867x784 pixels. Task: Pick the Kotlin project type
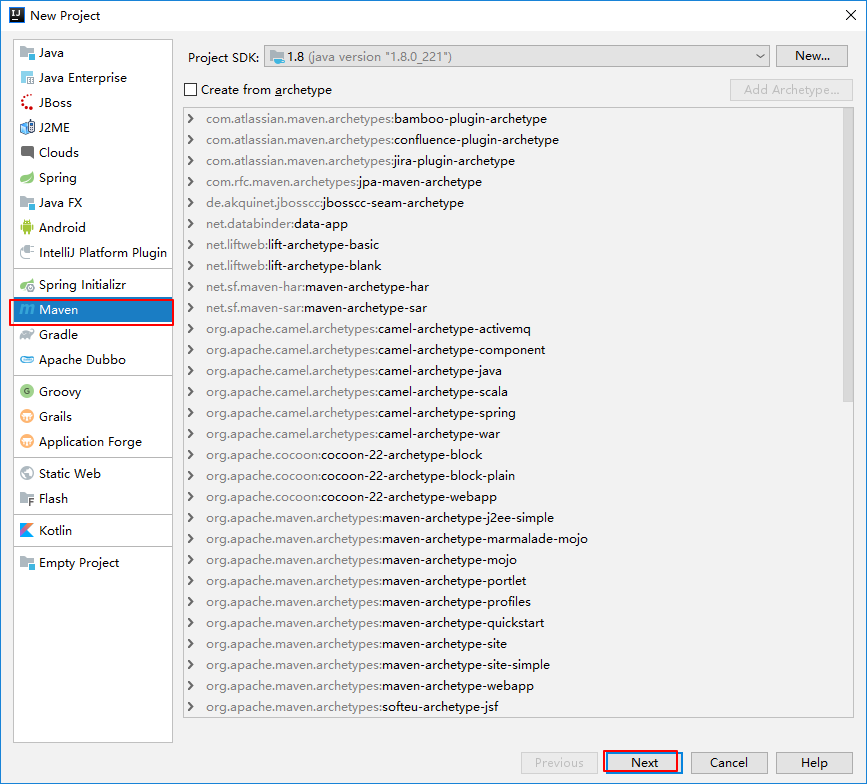(56, 529)
